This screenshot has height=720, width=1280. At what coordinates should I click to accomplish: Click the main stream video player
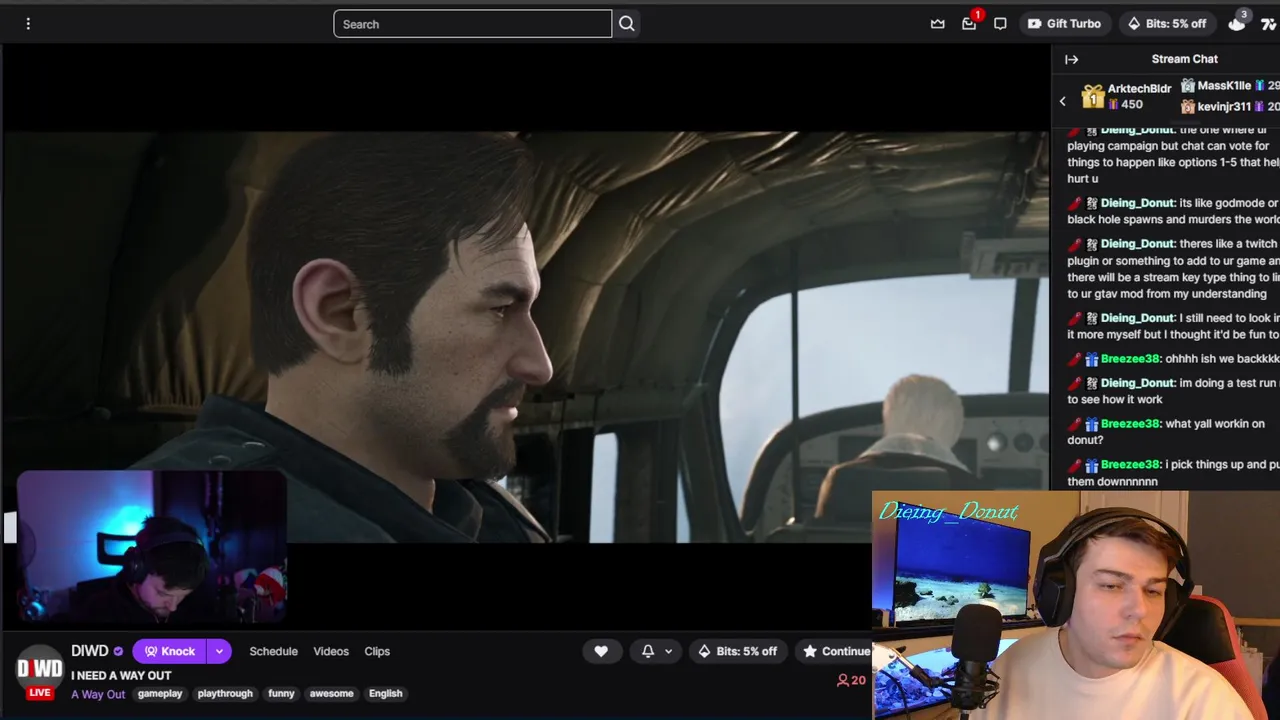click(525, 337)
